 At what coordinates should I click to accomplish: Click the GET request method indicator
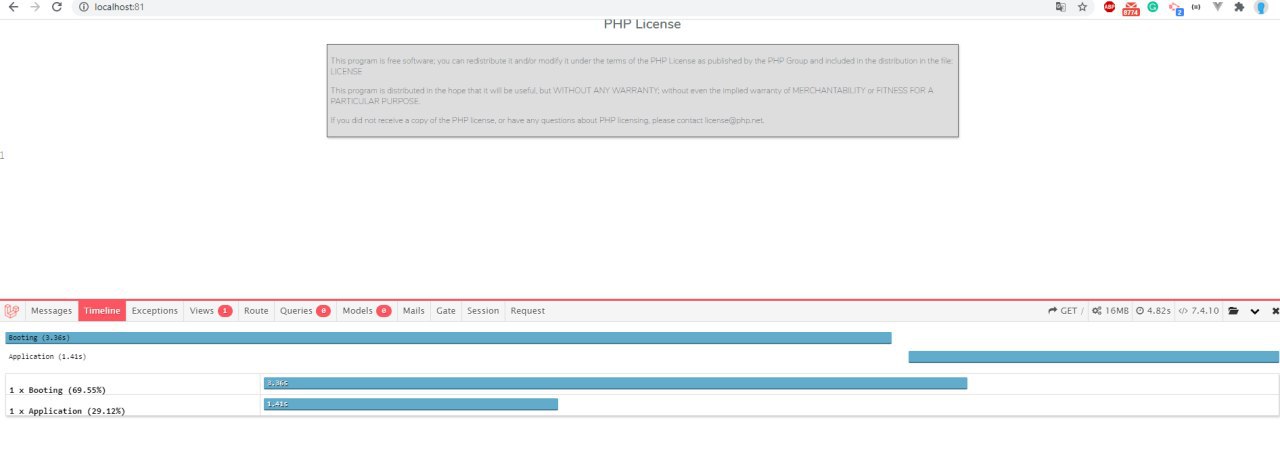pyautogui.click(x=1065, y=311)
